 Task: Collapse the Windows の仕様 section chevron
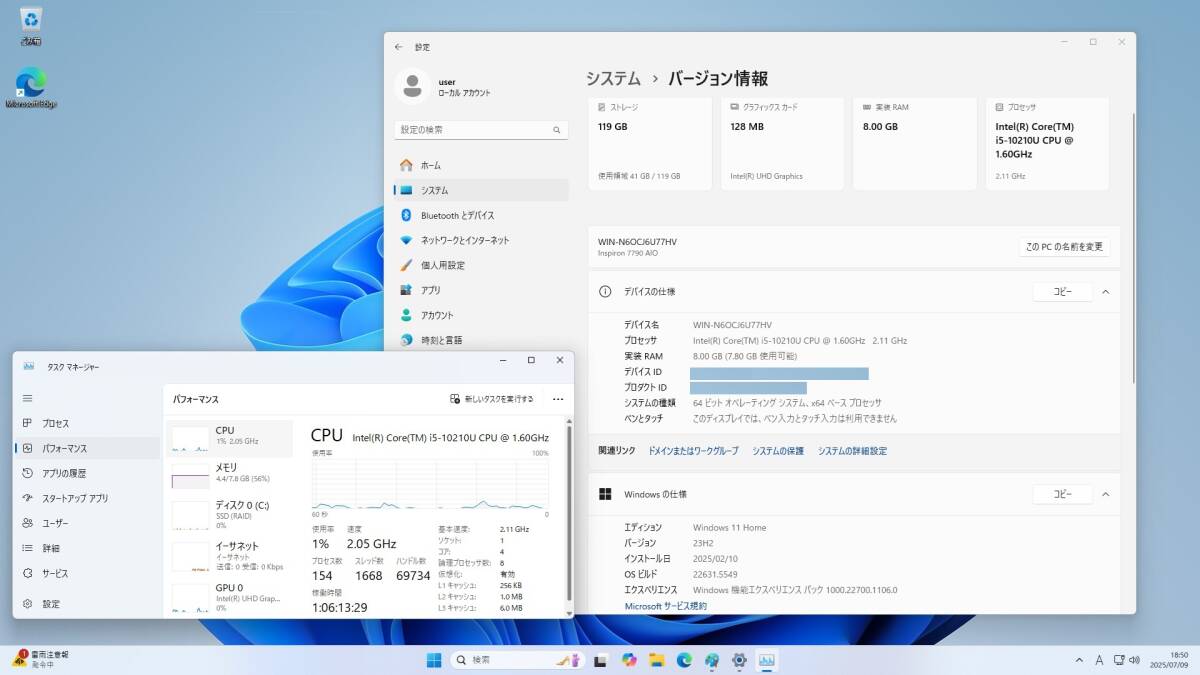[1105, 494]
